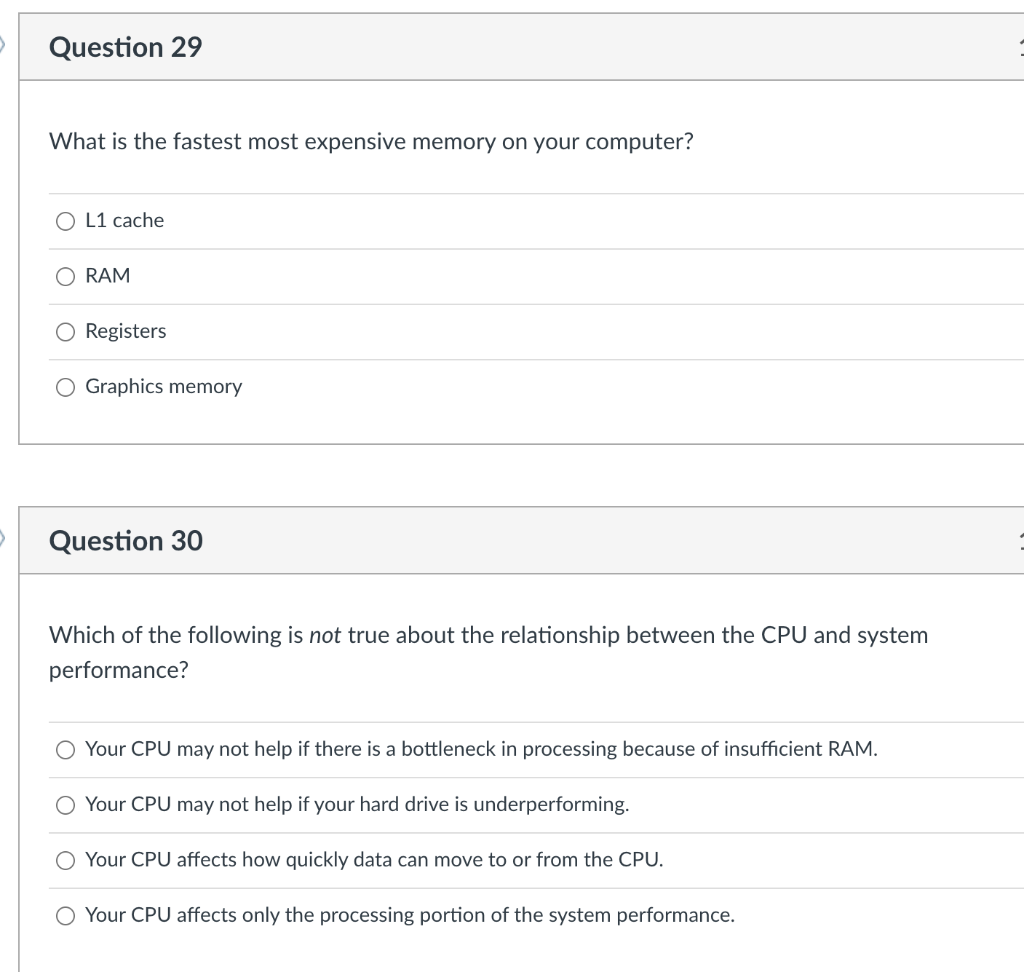Click the 'fastest most expensive memory' question text
The width and height of the screenshot is (1024, 972).
(371, 142)
